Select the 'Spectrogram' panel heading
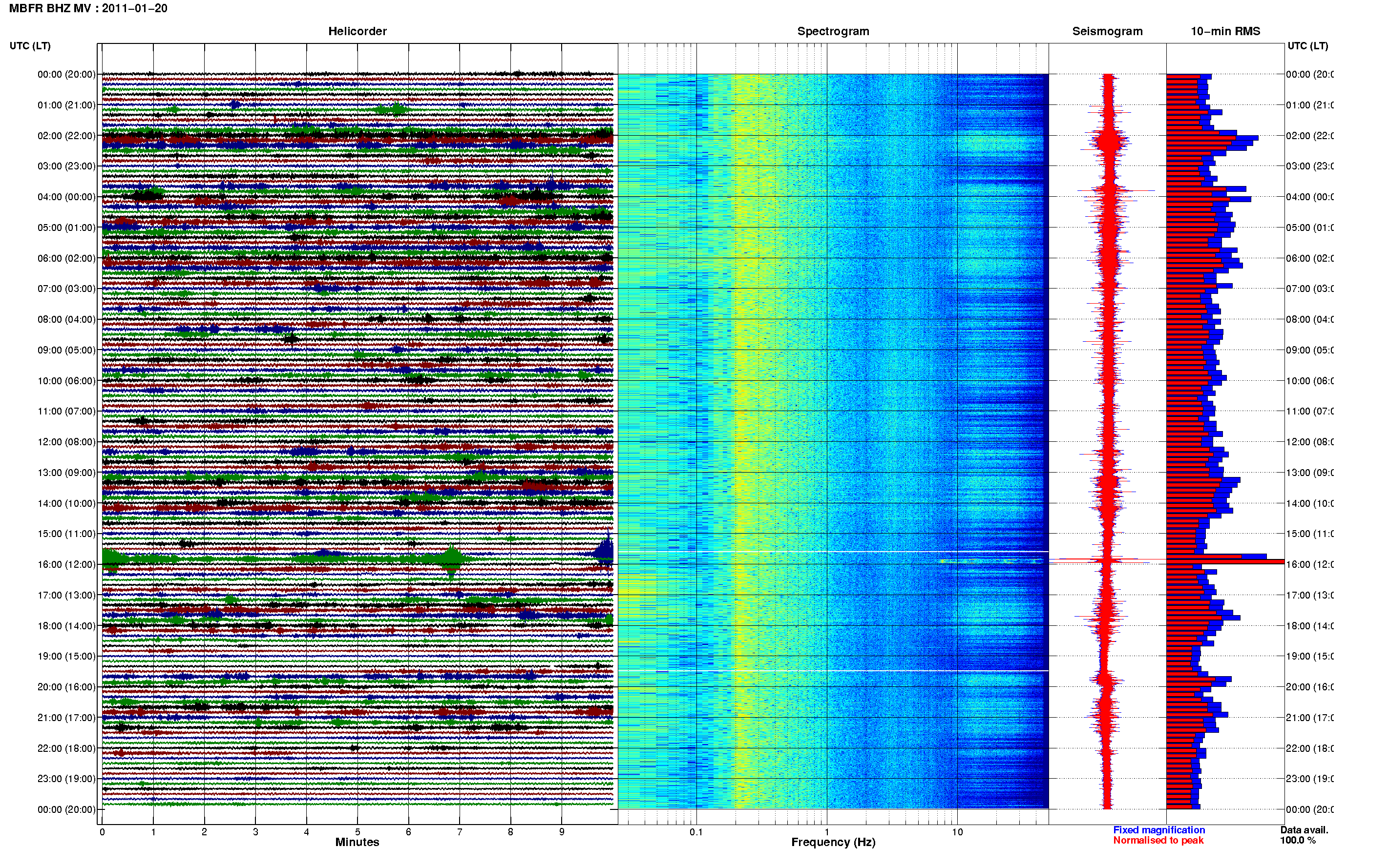1389x868 pixels. tap(833, 31)
